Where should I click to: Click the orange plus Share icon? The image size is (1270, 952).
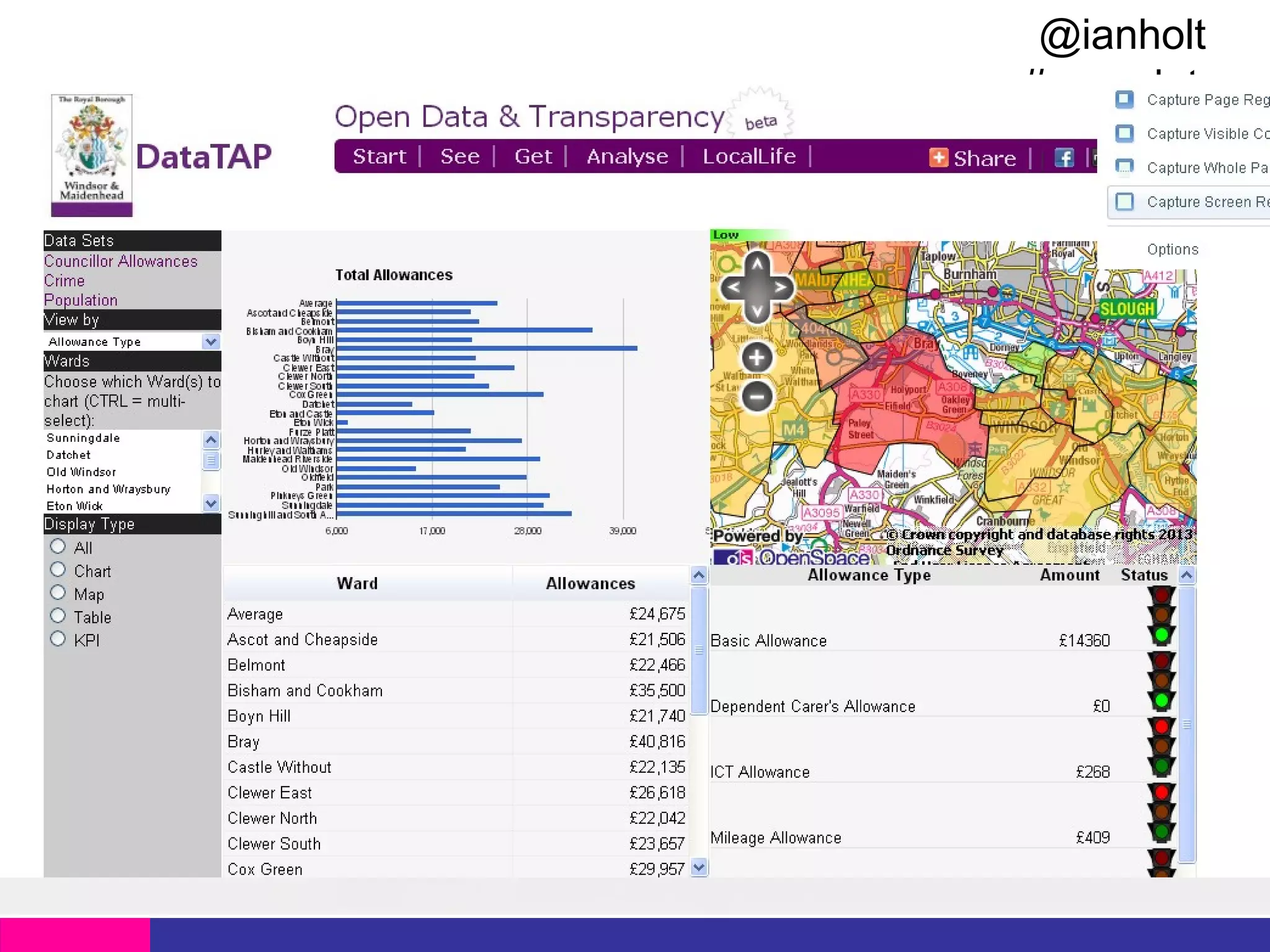pyautogui.click(x=939, y=157)
